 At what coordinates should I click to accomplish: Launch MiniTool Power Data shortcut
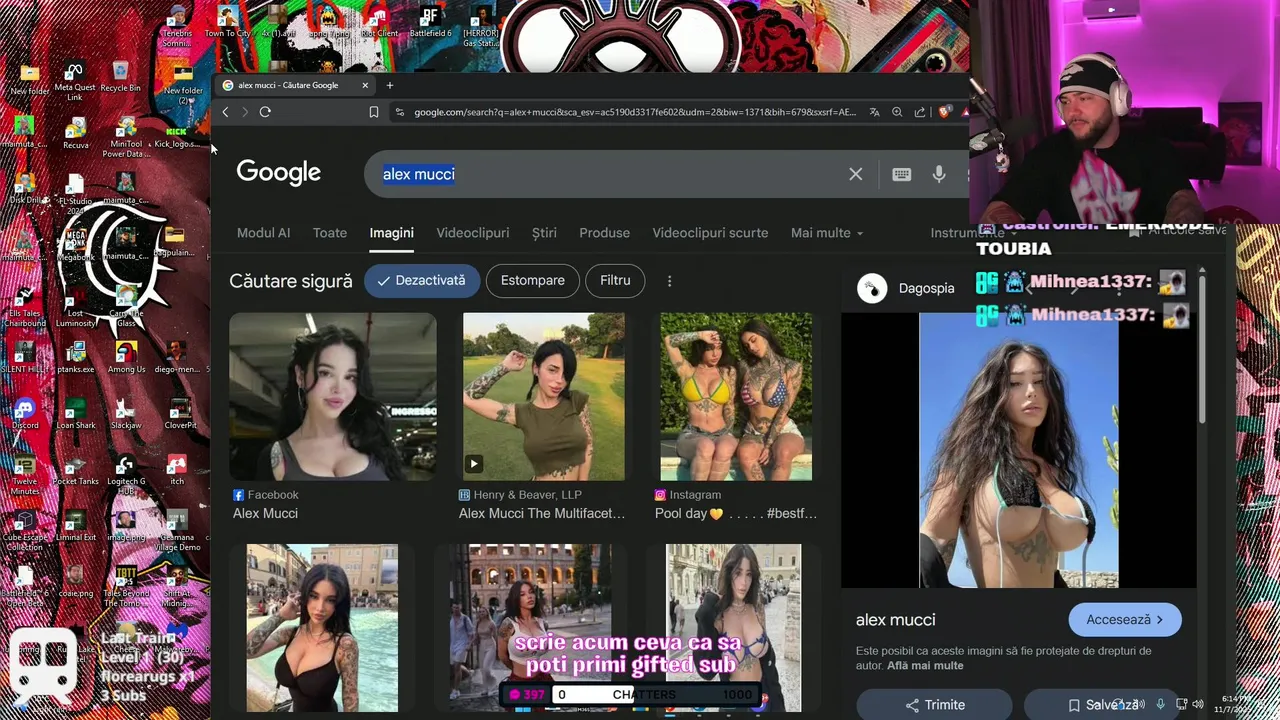[x=126, y=138]
